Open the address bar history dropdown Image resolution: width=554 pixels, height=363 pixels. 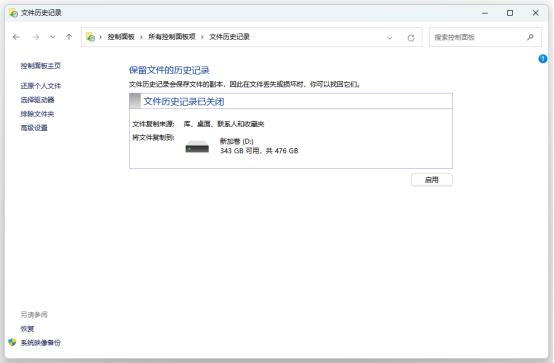[x=390, y=38]
